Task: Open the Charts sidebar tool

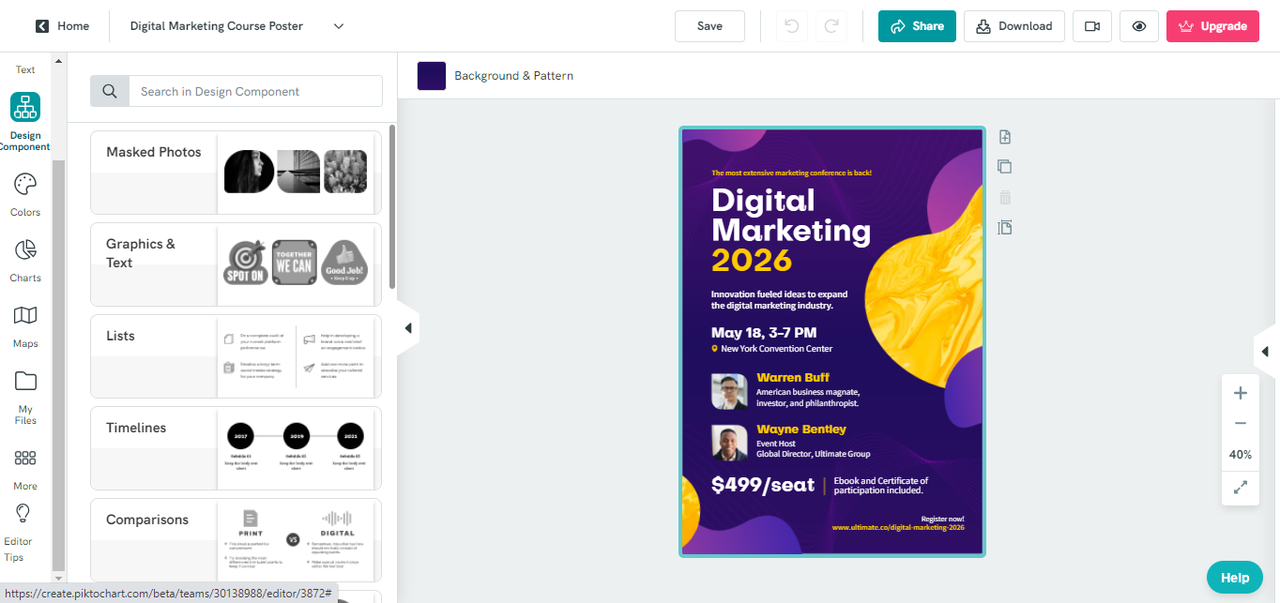Action: click(25, 260)
